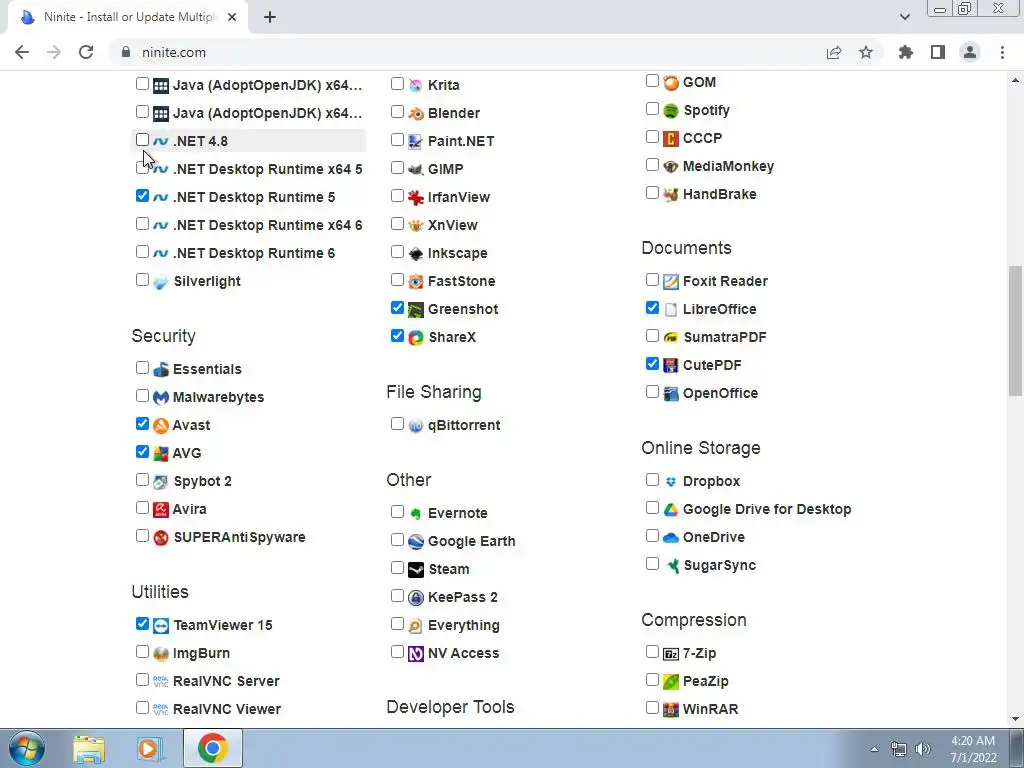Click the SUPERAntiSpyware label
Viewport: 1024px width, 768px height.
[x=239, y=537]
